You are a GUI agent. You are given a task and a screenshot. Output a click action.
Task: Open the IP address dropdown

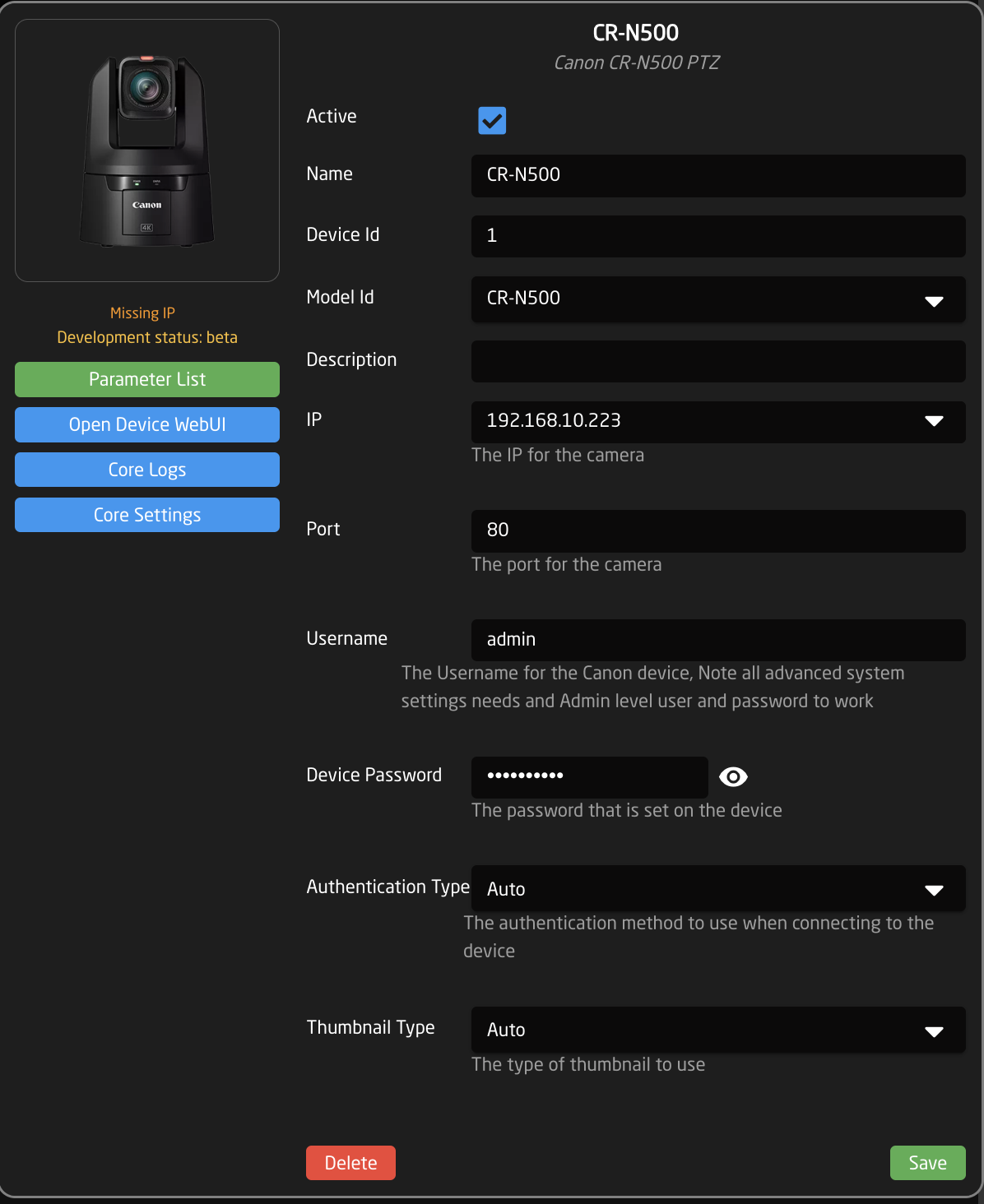934,422
